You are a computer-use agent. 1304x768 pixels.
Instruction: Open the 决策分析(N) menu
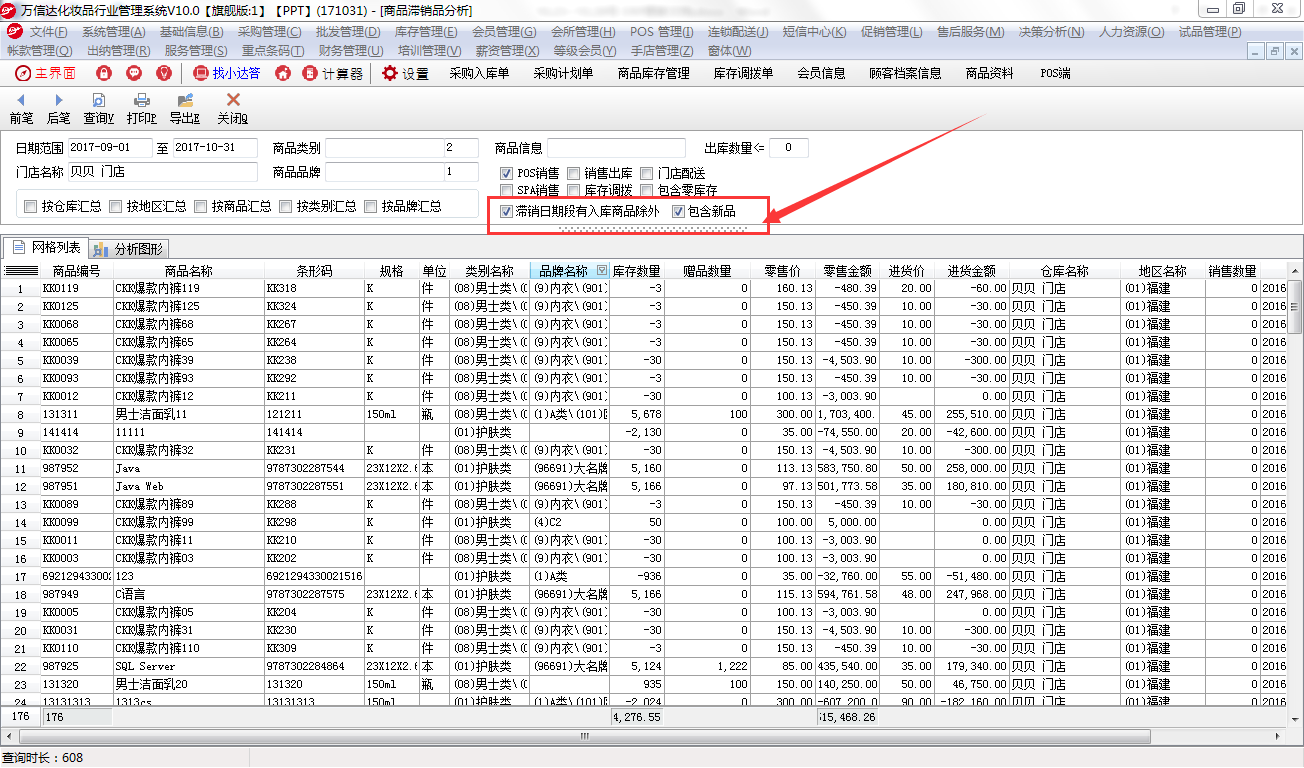click(1051, 32)
